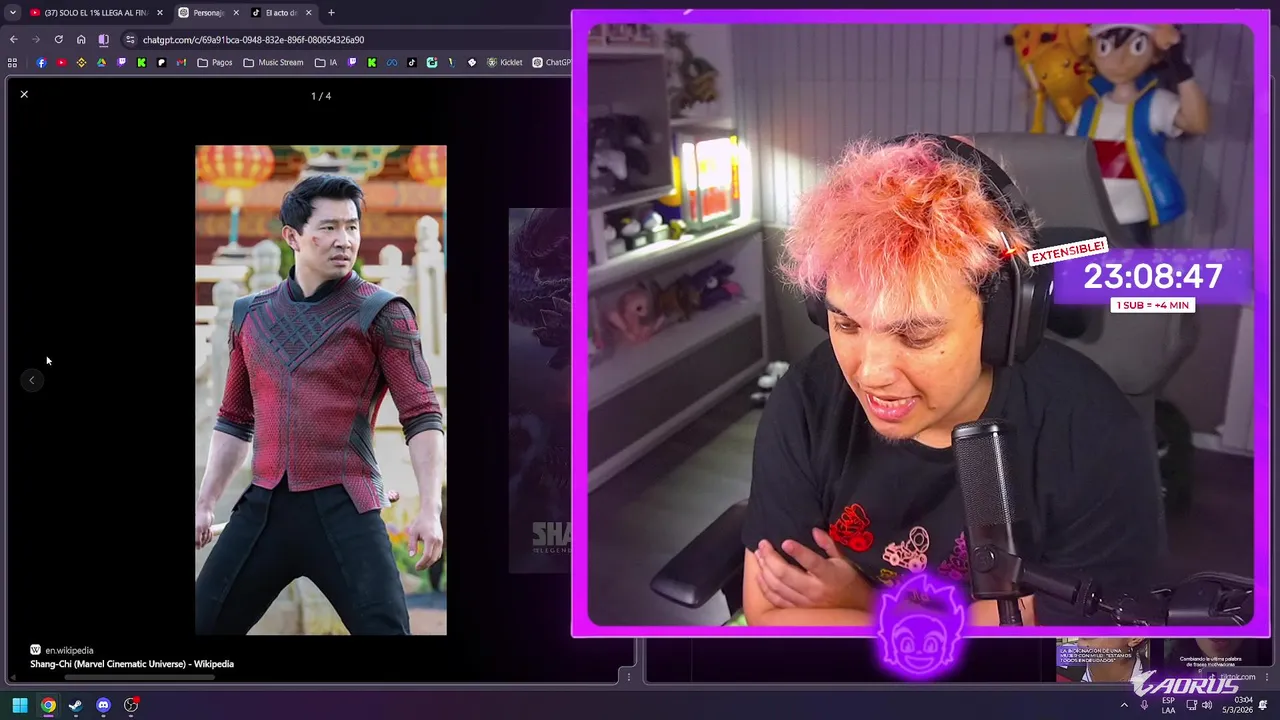
Task: Open 'Shang-Chi (Marvel Cinematic Universe) - Wikipedia' title
Action: (132, 664)
